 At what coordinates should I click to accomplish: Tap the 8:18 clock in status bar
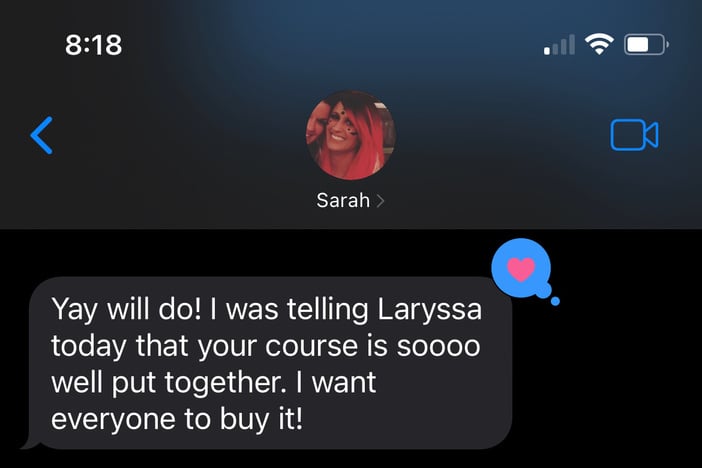pos(93,45)
